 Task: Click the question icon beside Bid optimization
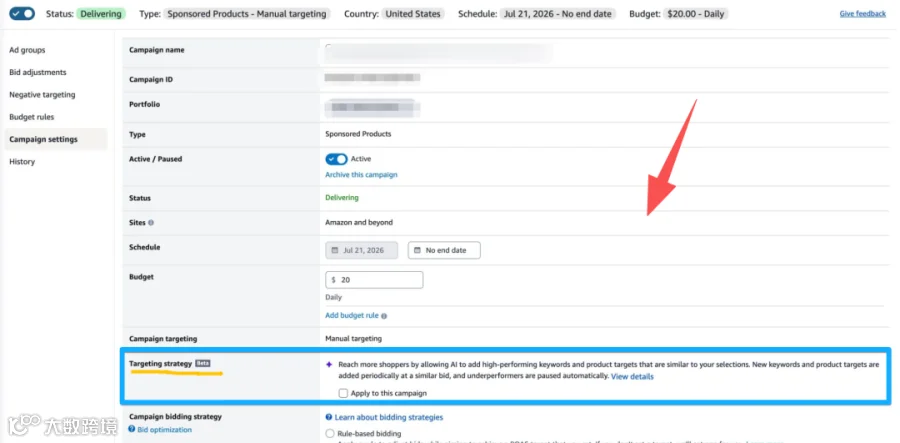coord(132,429)
